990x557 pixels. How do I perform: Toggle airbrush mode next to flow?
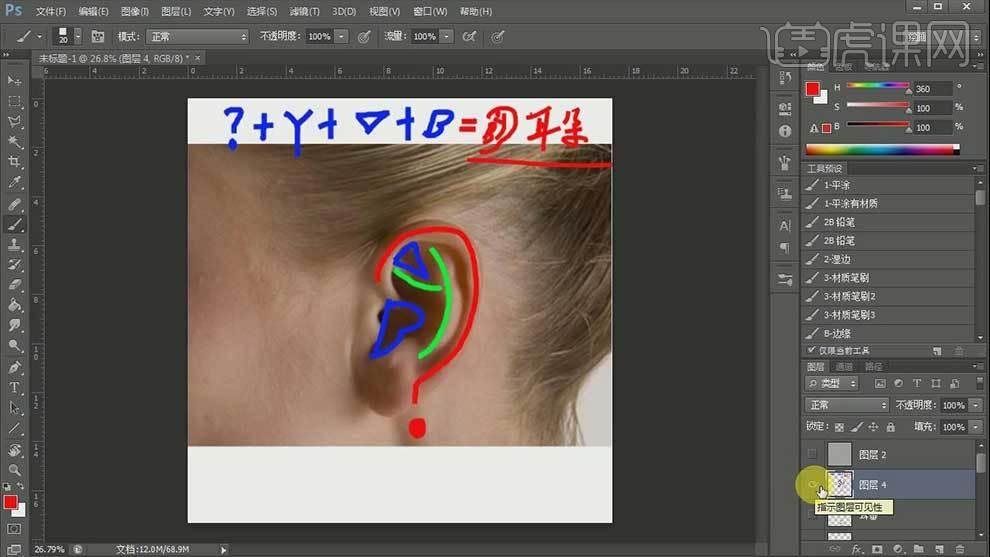click(469, 37)
